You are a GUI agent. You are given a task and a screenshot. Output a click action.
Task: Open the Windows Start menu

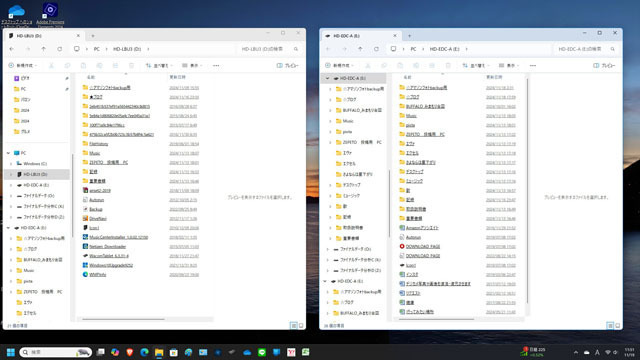click(11, 352)
